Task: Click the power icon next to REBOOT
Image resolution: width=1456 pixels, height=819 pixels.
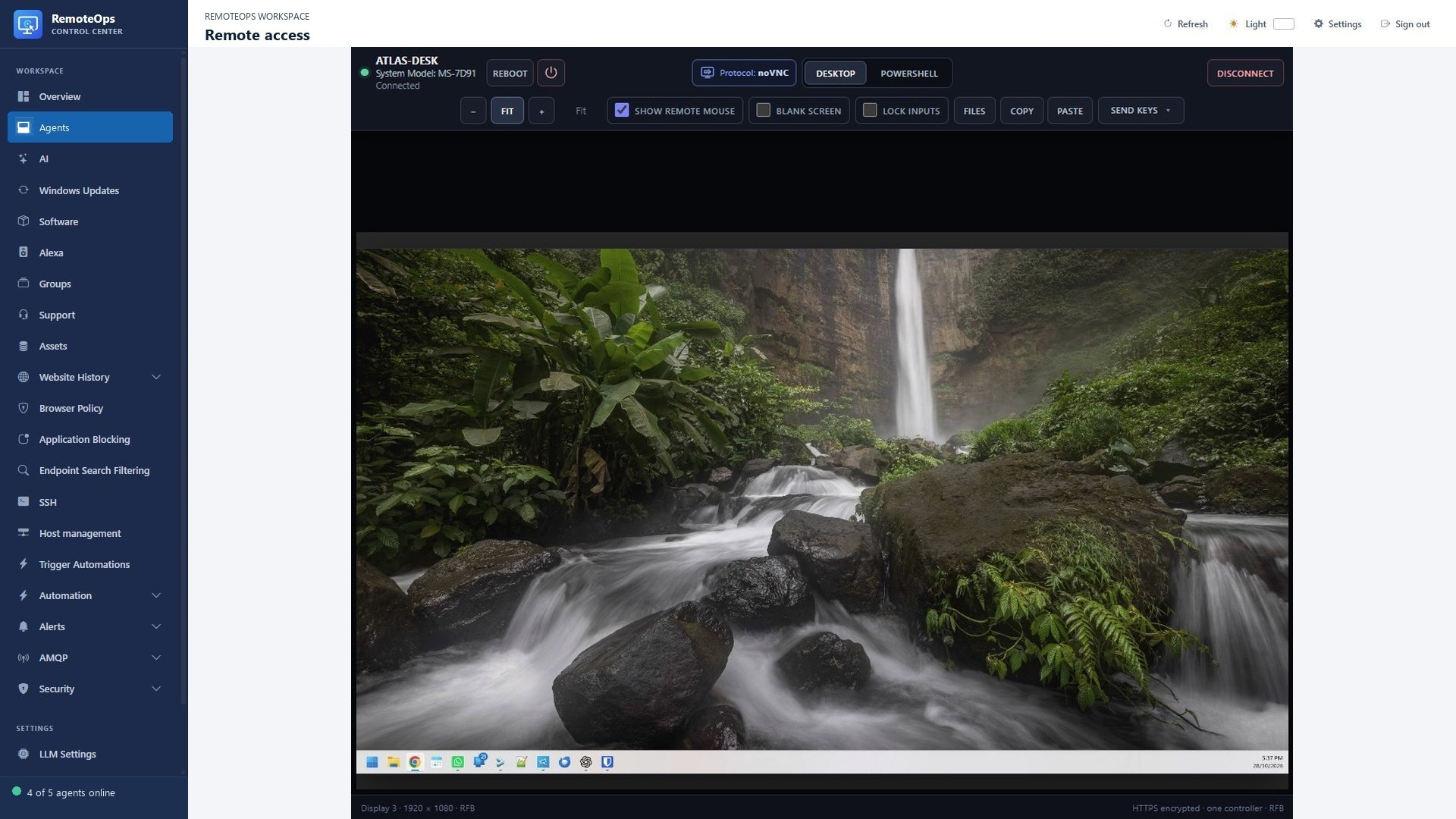Action: click(x=551, y=73)
